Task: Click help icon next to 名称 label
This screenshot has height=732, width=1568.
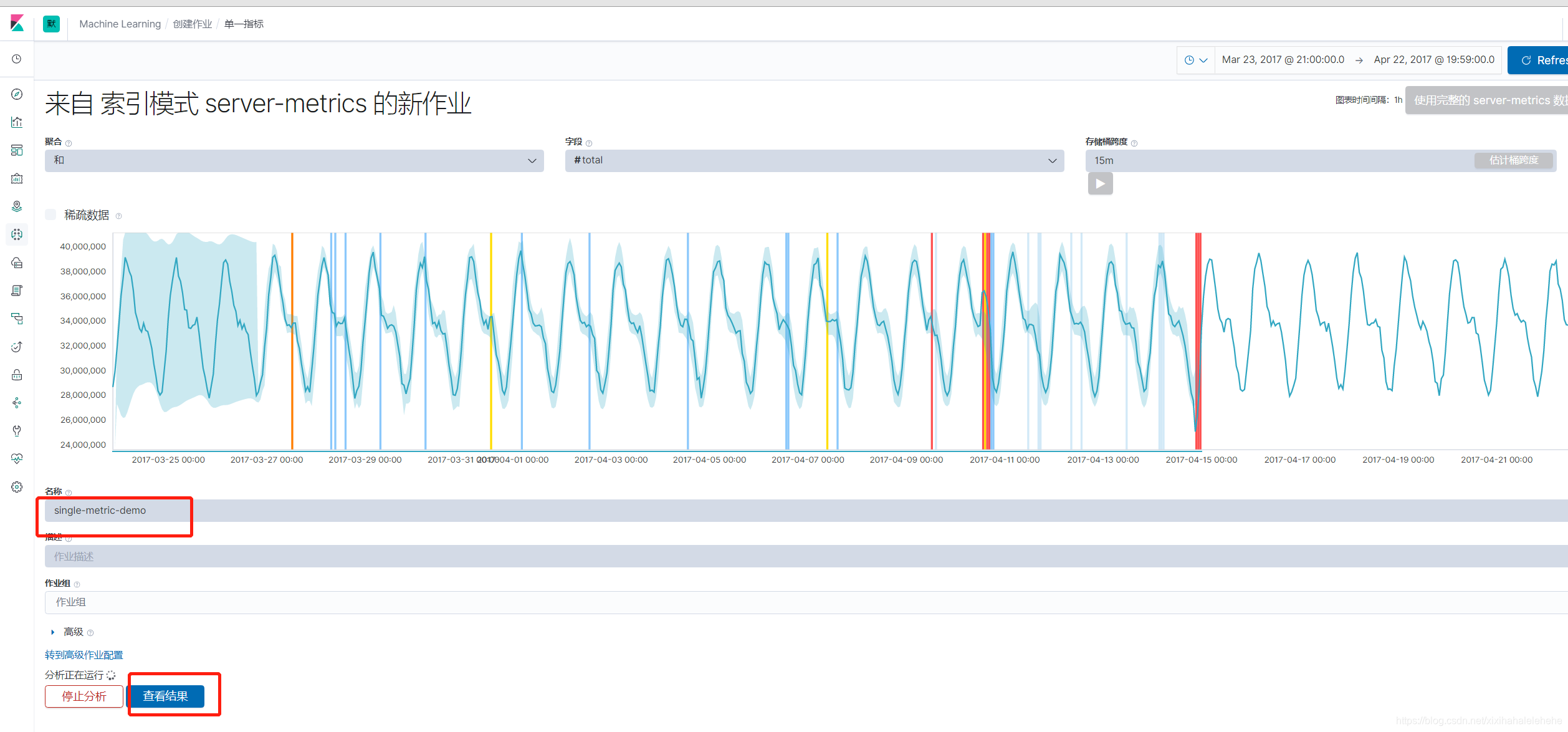Action: click(x=69, y=493)
